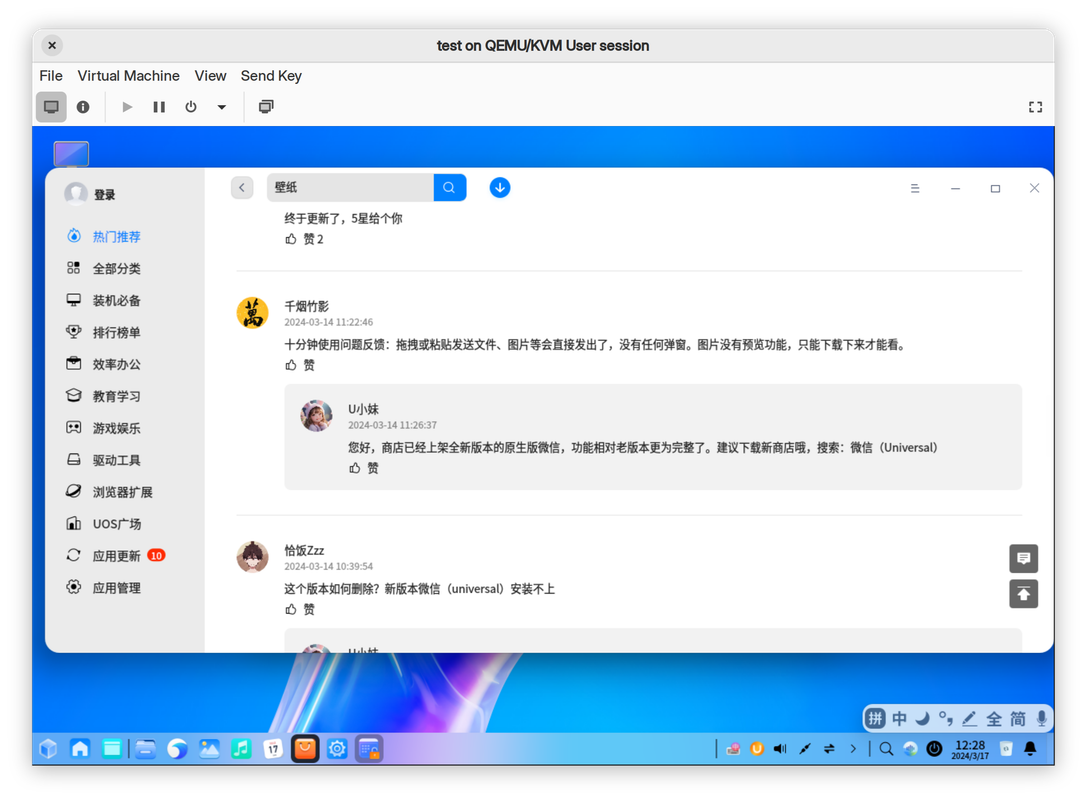Click the login avatar icon

click(76, 194)
